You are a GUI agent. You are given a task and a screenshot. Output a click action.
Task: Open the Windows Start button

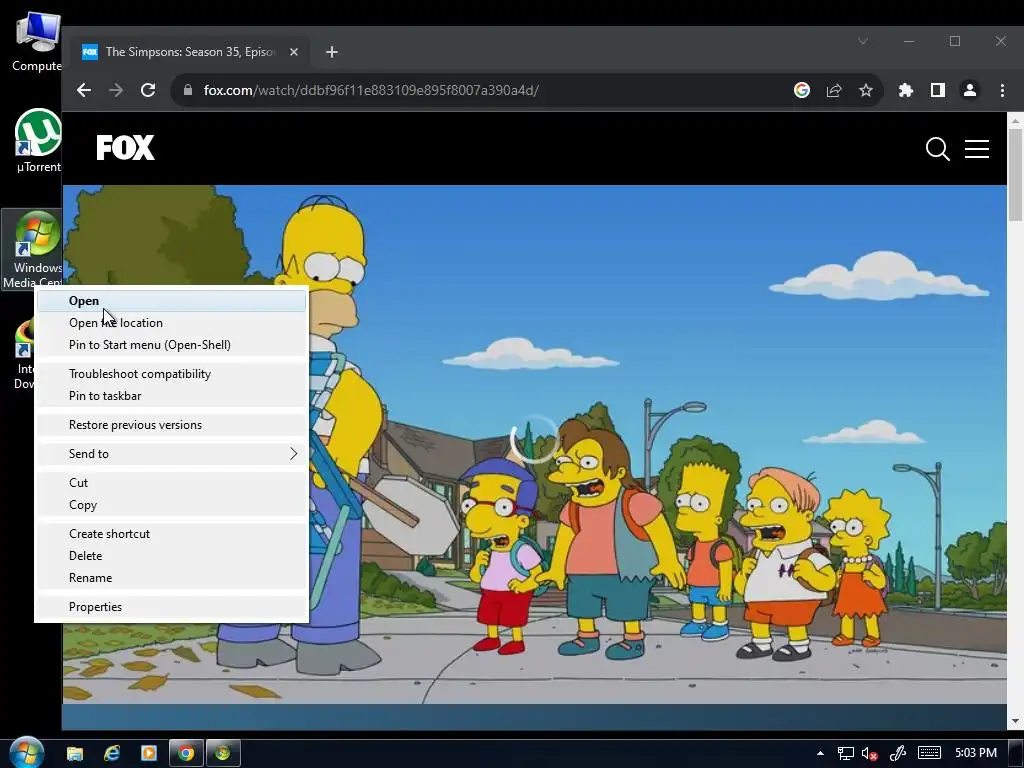26,752
